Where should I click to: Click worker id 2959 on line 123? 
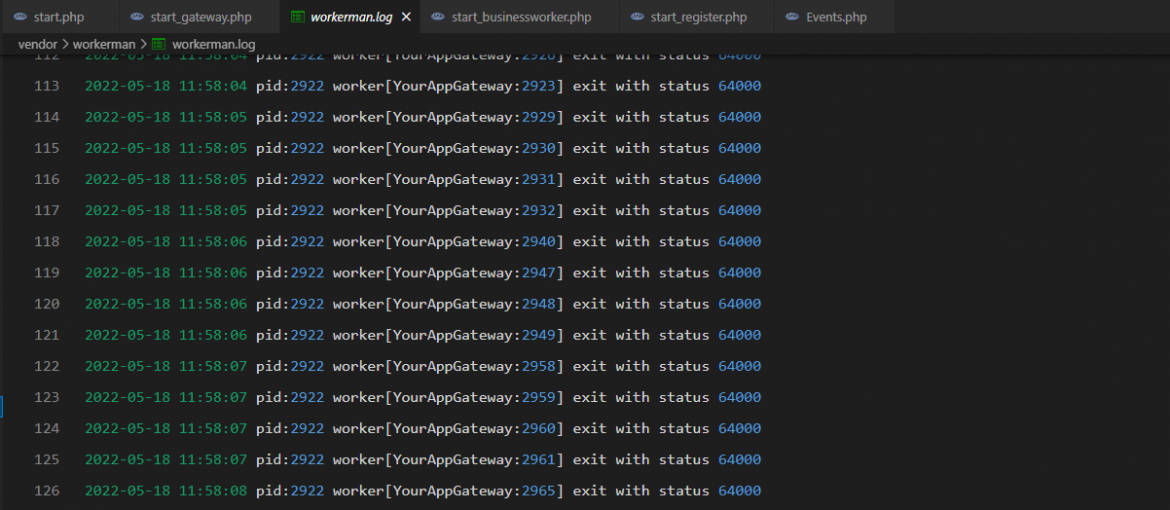tap(539, 397)
